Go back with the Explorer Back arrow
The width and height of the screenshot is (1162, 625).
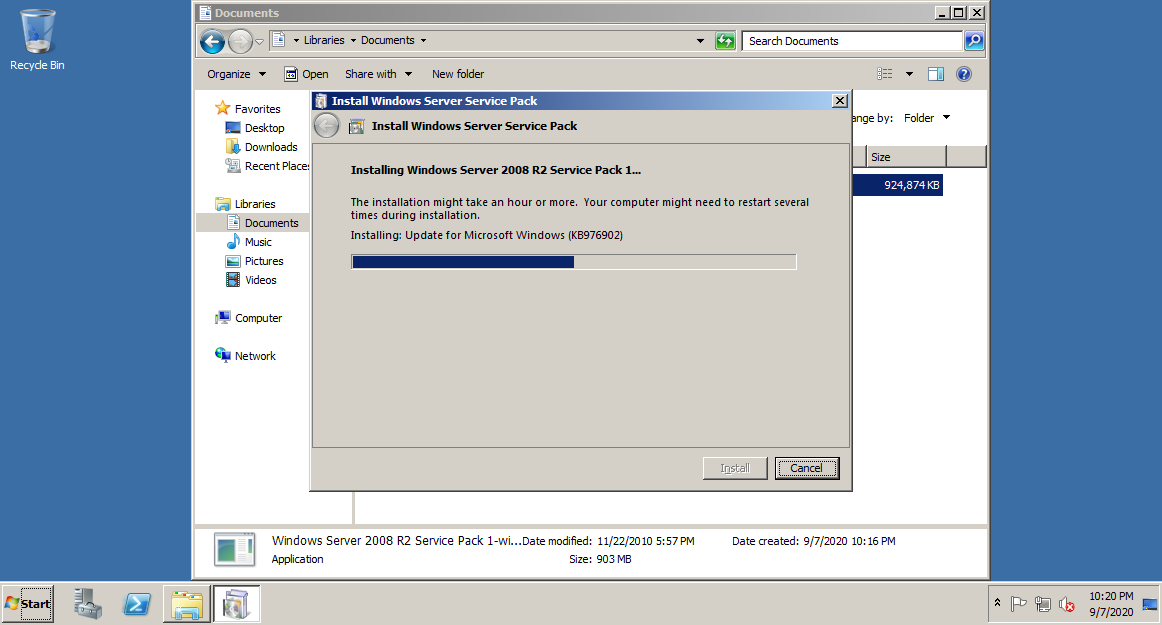pos(213,42)
